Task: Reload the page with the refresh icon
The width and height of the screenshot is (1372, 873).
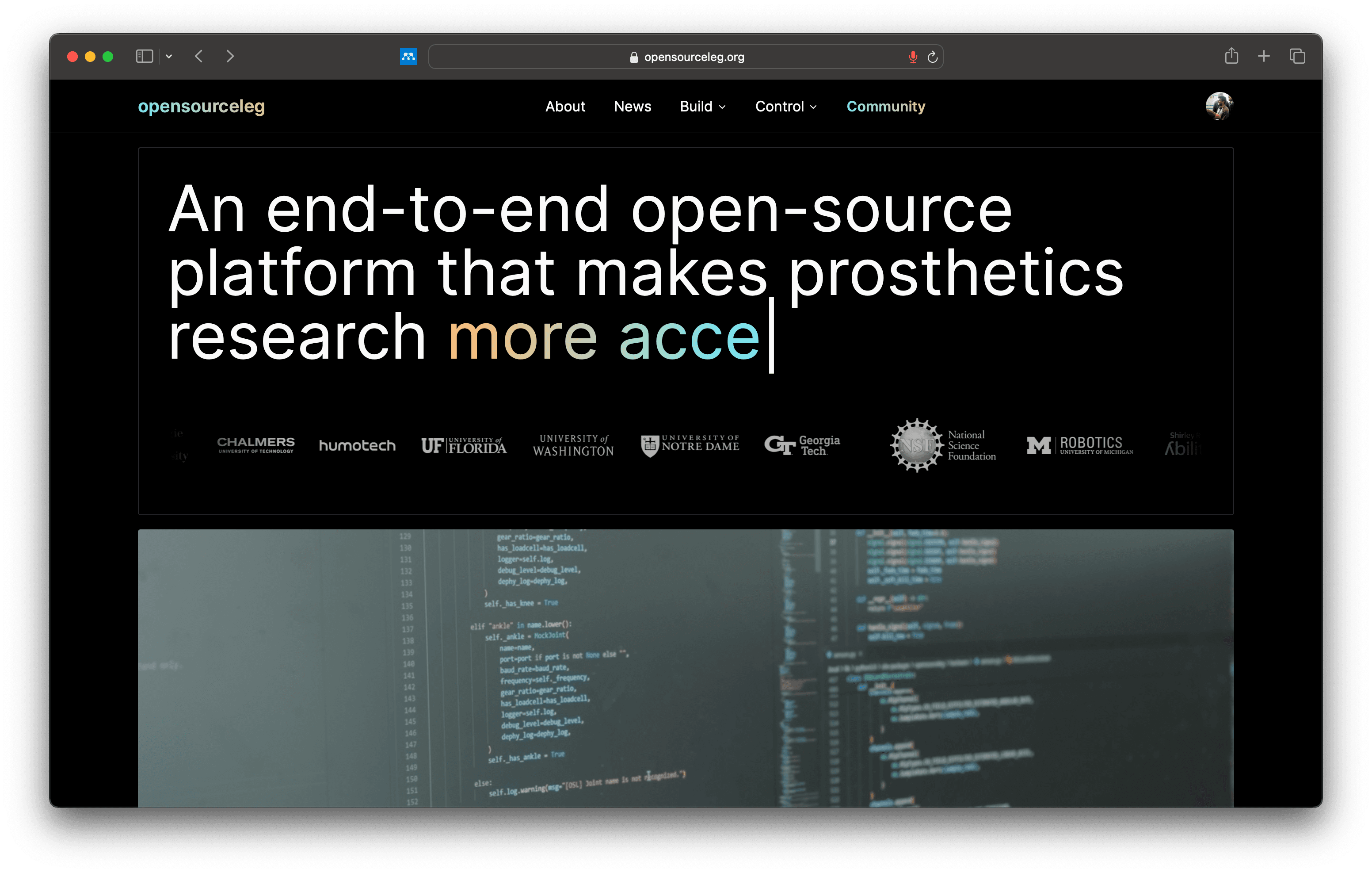Action: click(933, 57)
